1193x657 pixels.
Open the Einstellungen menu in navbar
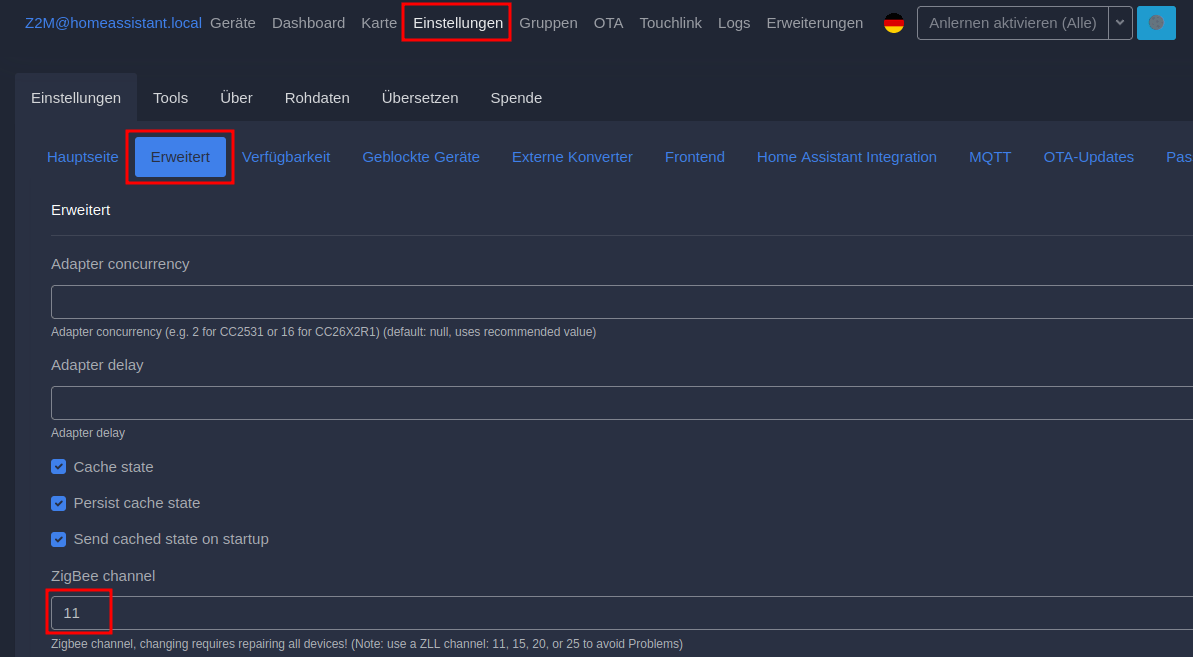pos(458,23)
